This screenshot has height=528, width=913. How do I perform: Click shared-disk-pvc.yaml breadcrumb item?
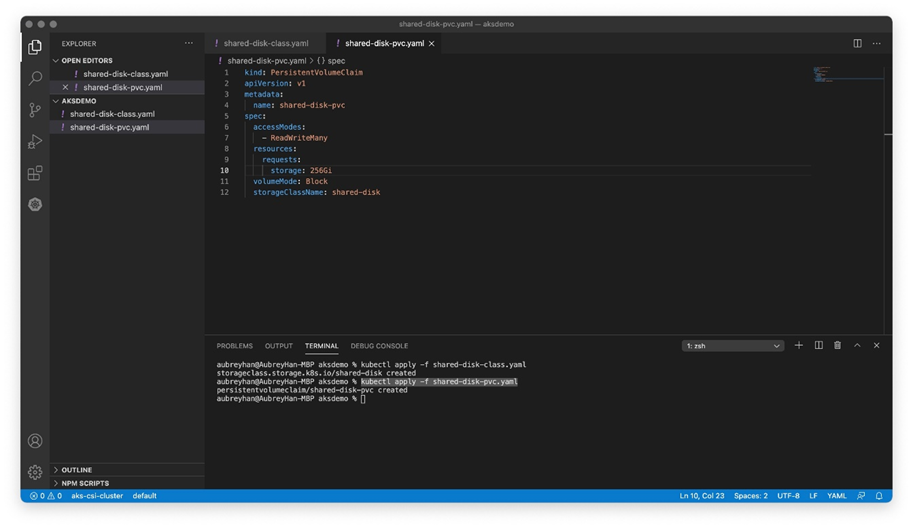[267, 61]
